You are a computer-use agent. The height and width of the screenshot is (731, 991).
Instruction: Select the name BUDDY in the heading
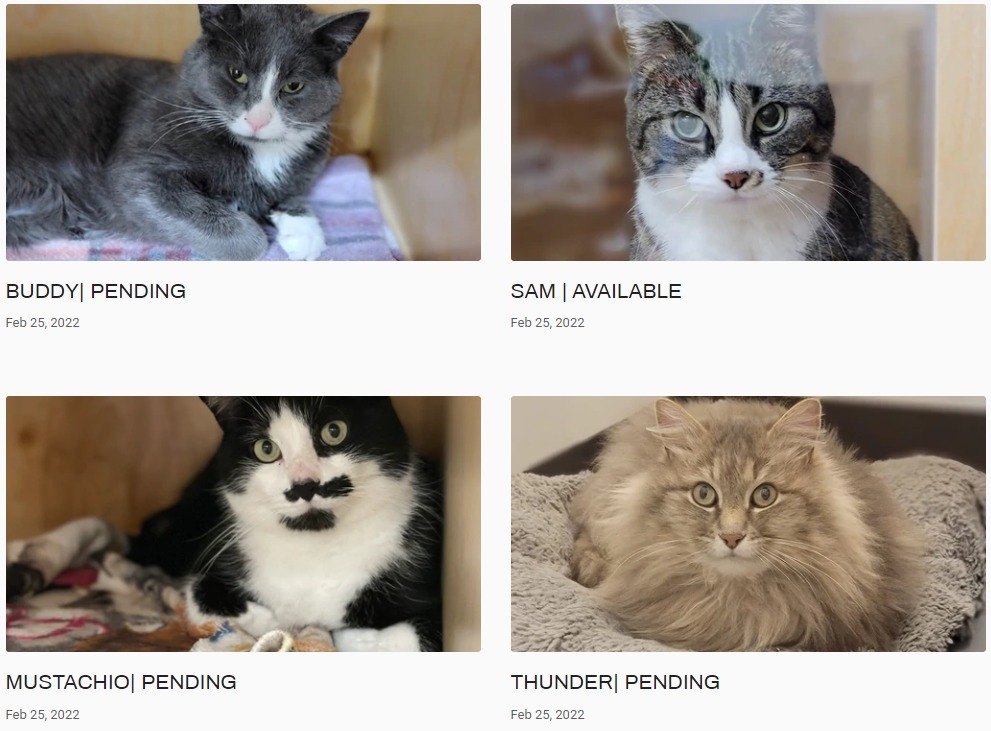point(41,291)
